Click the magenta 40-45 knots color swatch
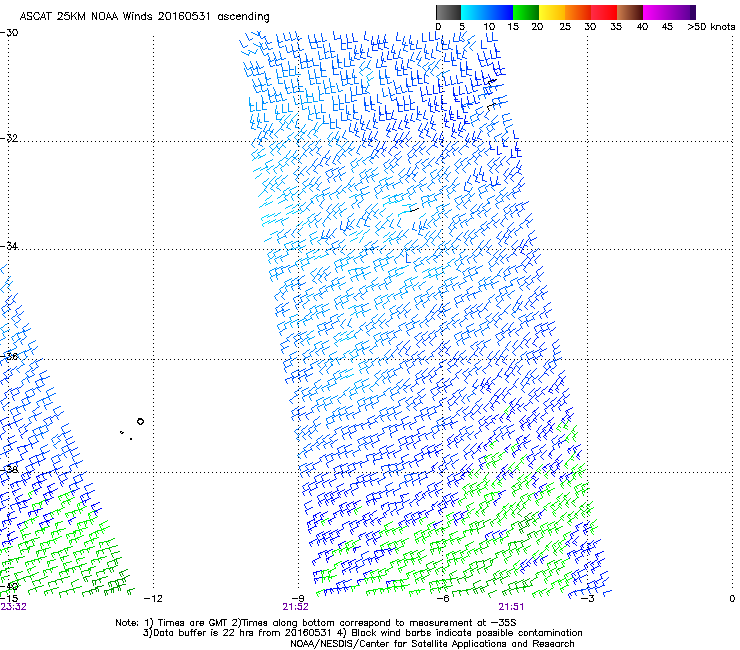Image resolution: width=740 pixels, height=650 pixels. [656, 12]
